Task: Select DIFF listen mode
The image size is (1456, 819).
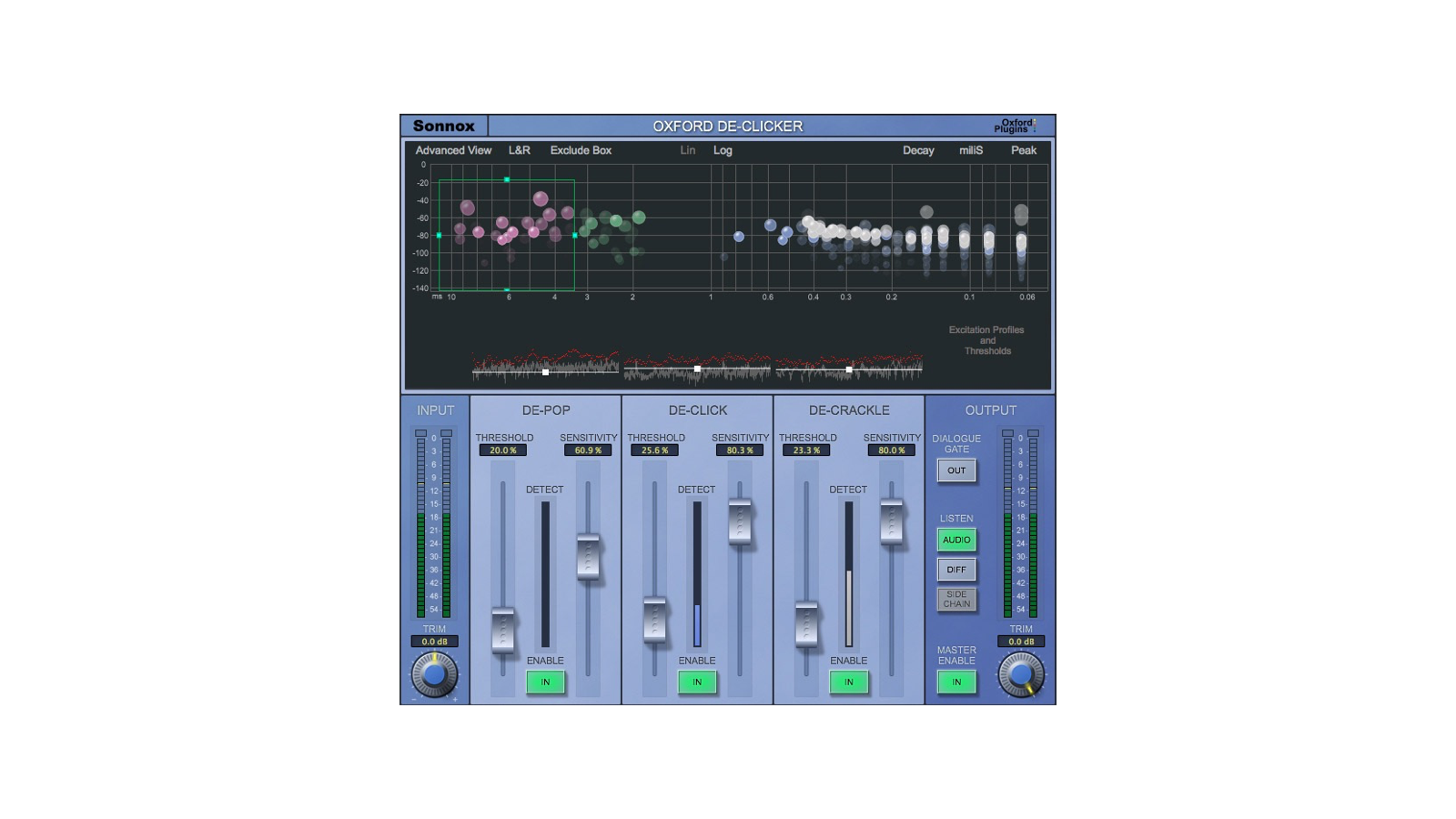Action: [x=956, y=570]
